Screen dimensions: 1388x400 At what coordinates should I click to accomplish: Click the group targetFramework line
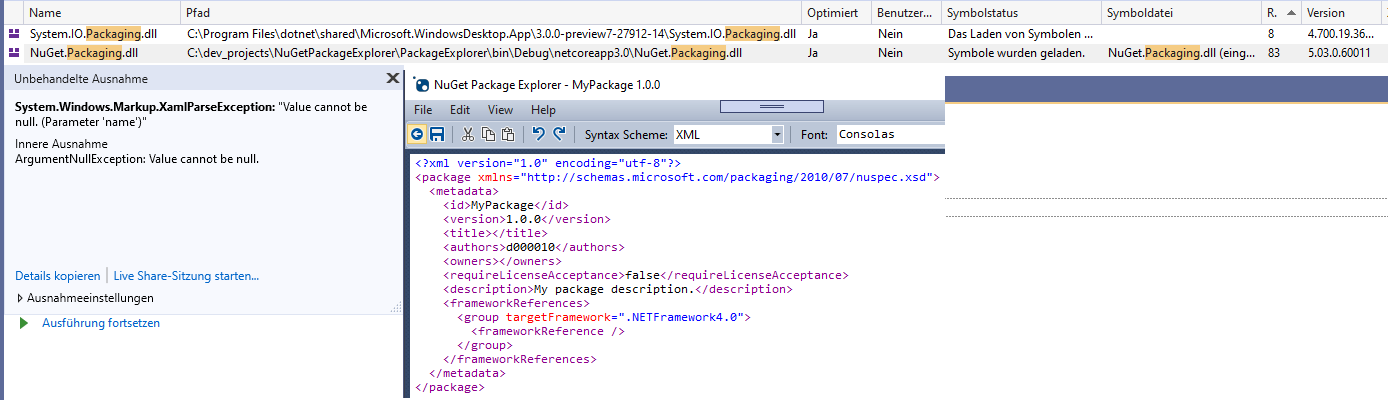[603, 317]
